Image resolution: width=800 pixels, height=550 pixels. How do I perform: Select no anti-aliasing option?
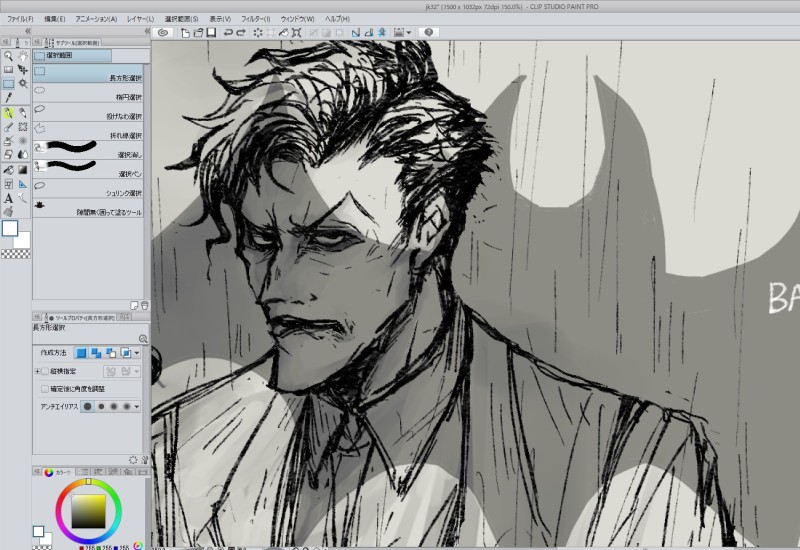point(88,407)
